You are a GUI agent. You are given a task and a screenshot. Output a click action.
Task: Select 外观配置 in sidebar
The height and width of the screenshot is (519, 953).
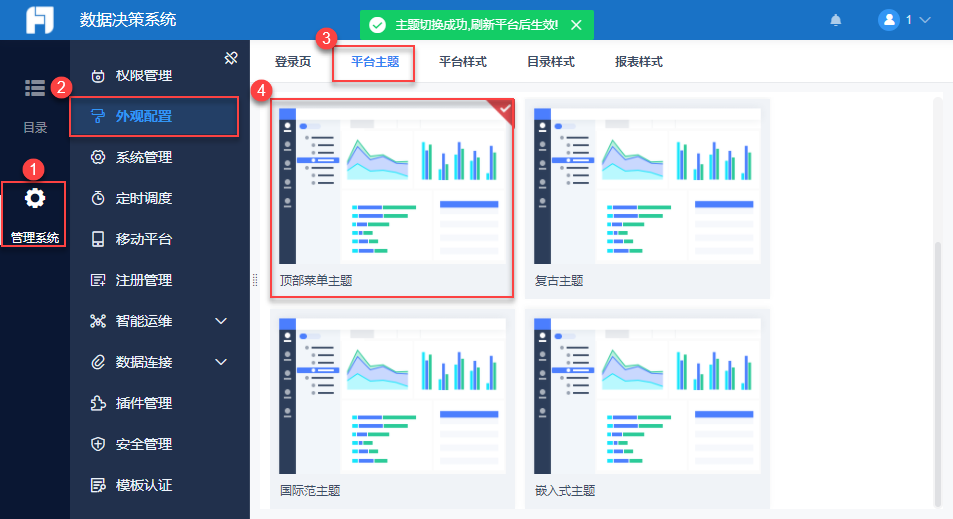click(154, 116)
